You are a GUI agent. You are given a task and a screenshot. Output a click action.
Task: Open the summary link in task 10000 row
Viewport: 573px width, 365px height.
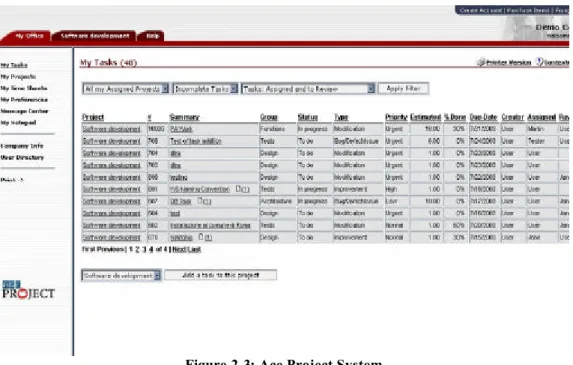[181, 129]
